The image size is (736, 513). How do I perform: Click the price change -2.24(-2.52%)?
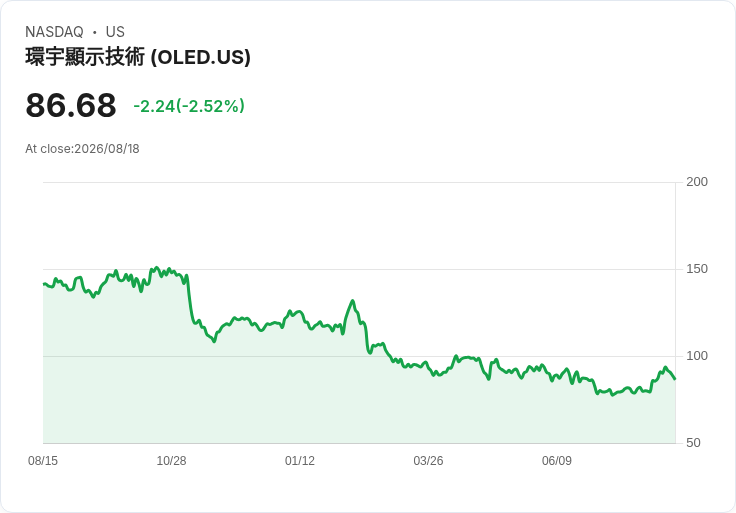pyautogui.click(x=189, y=106)
